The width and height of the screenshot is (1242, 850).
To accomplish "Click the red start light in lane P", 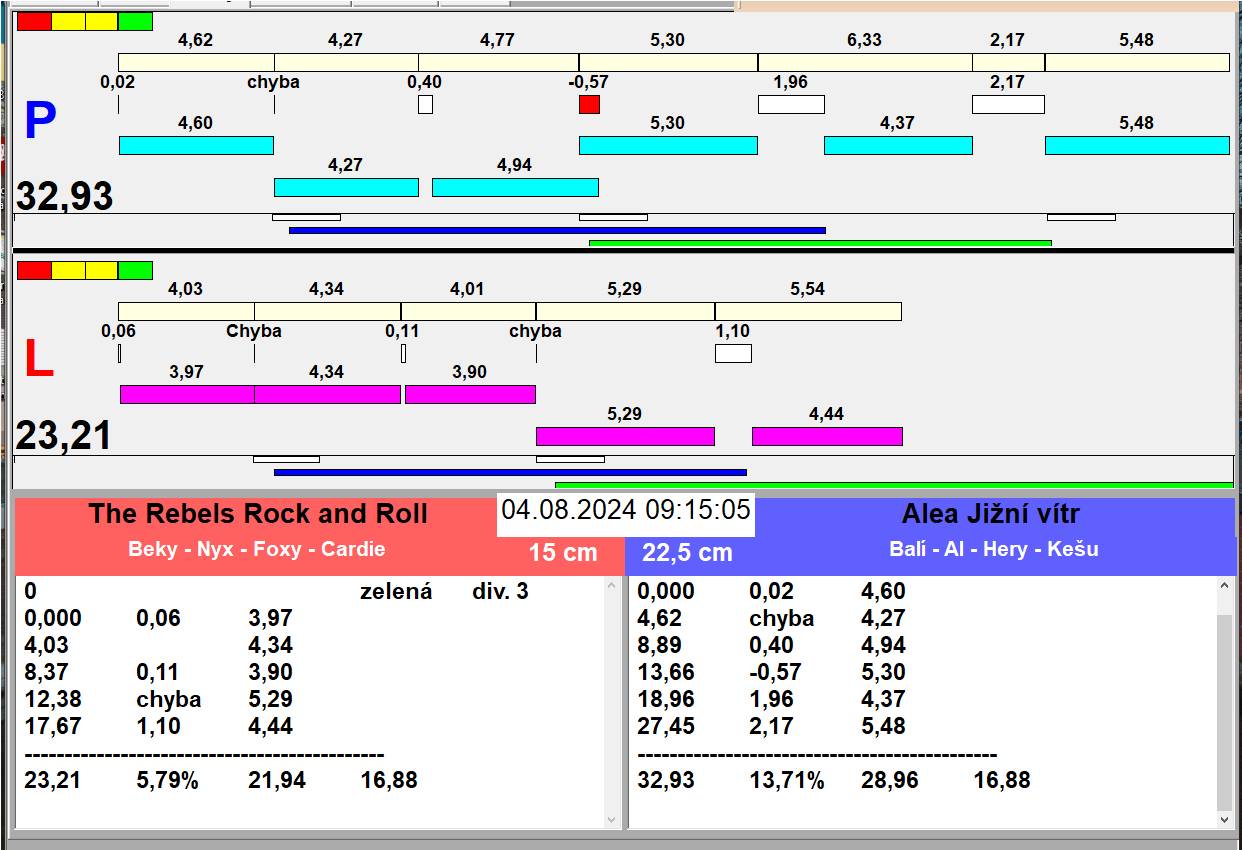I will tap(34, 21).
